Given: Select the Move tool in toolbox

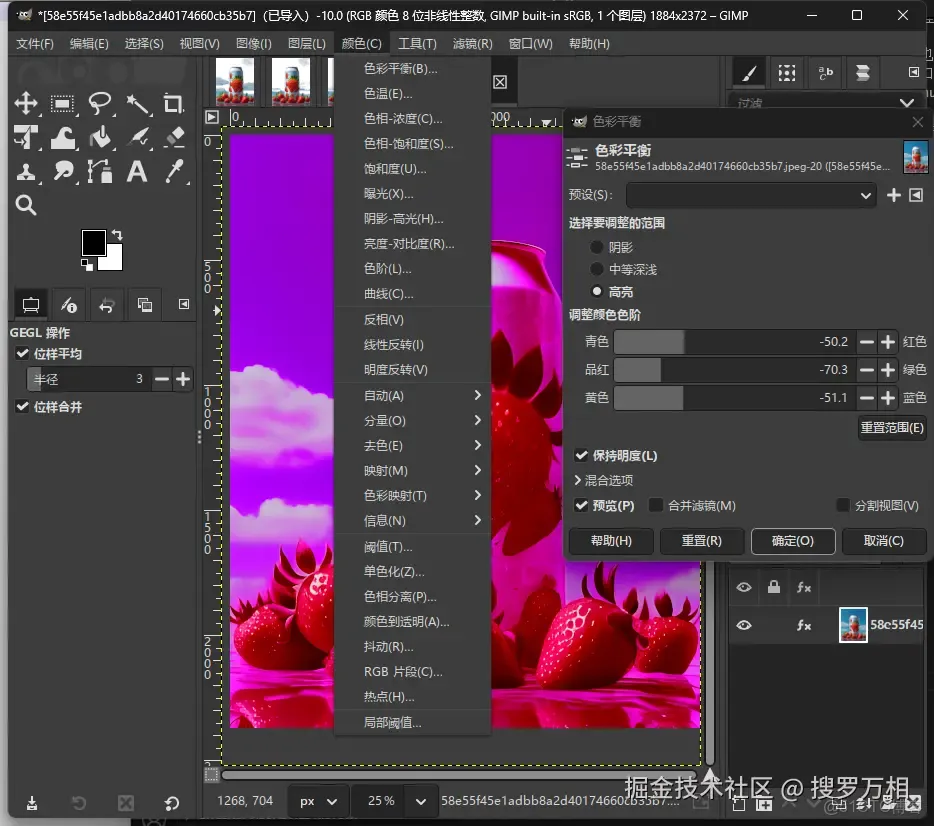Looking at the screenshot, I should [26, 104].
